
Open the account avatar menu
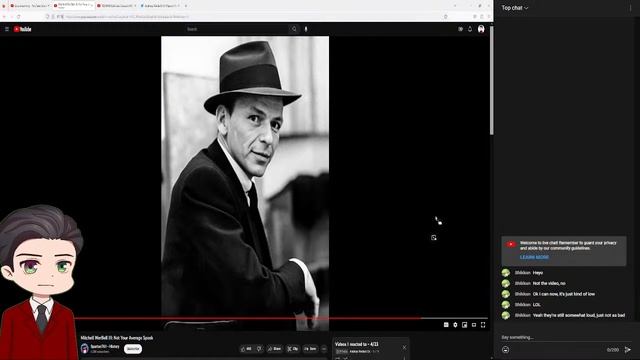[481, 29]
